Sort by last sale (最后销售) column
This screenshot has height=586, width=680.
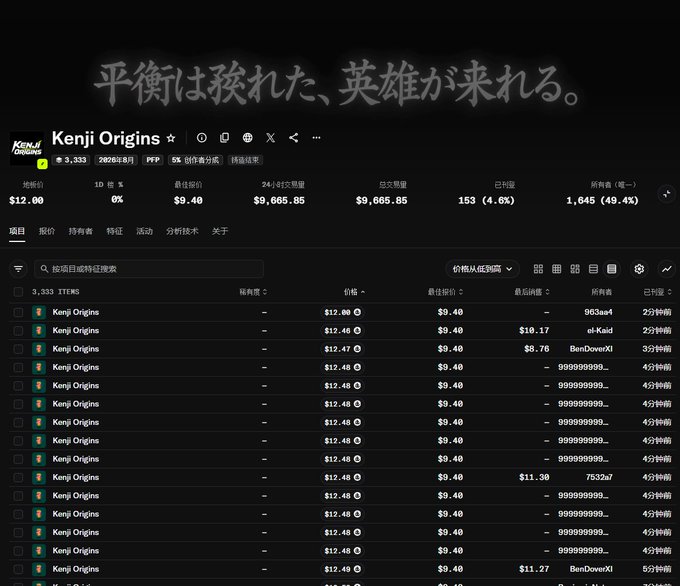click(532, 292)
